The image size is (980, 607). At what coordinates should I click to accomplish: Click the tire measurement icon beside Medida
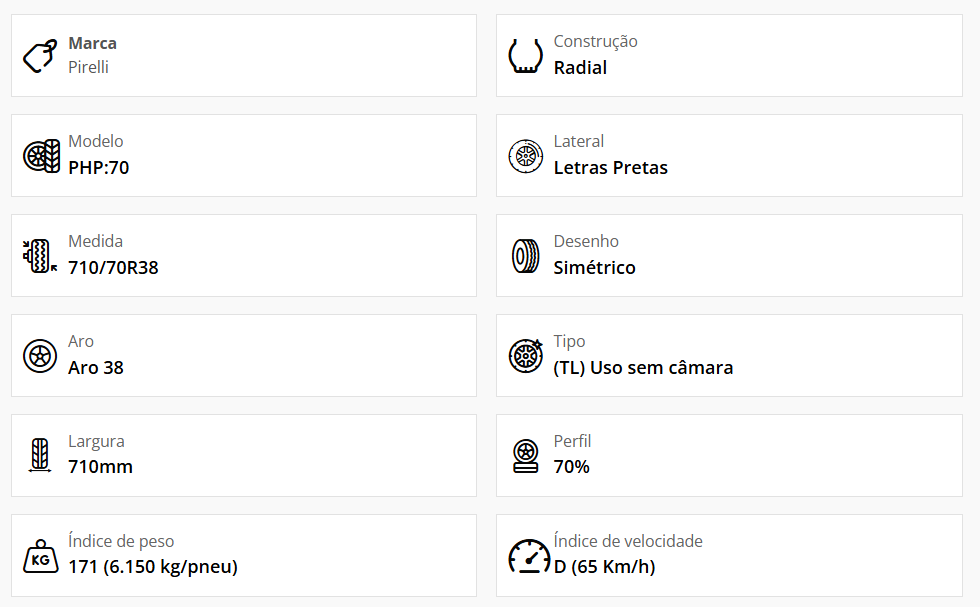40,256
